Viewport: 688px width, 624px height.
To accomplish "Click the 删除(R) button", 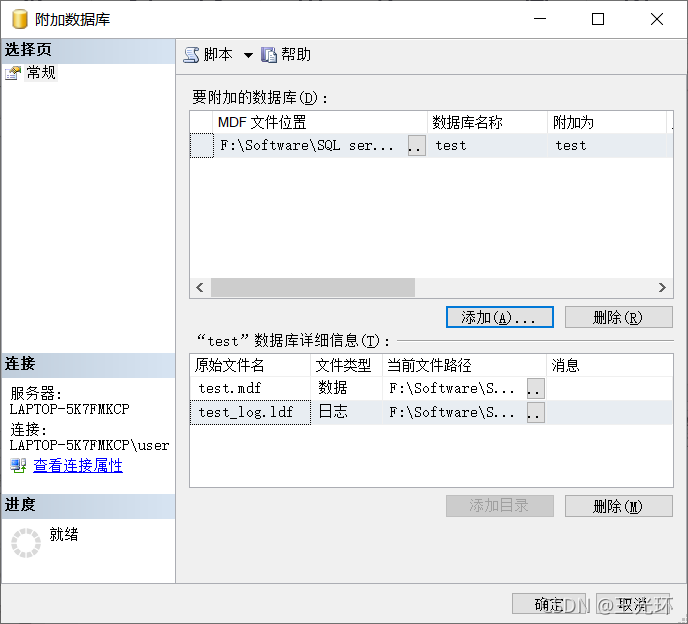I will point(618,317).
